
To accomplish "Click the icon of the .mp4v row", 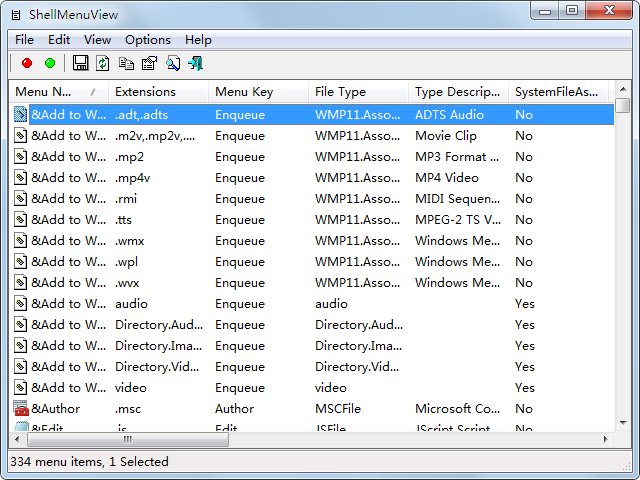I will tap(20, 178).
